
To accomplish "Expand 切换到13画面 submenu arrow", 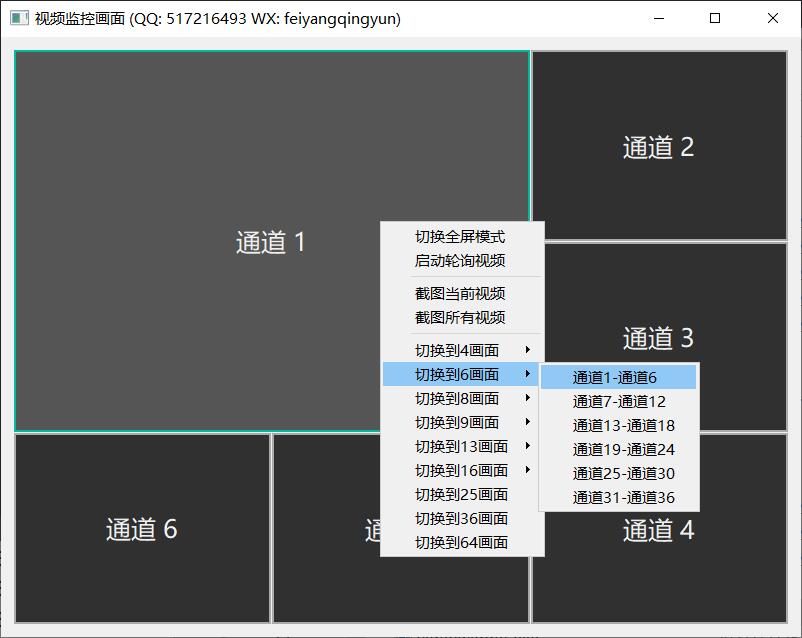I will pyautogui.click(x=527, y=447).
